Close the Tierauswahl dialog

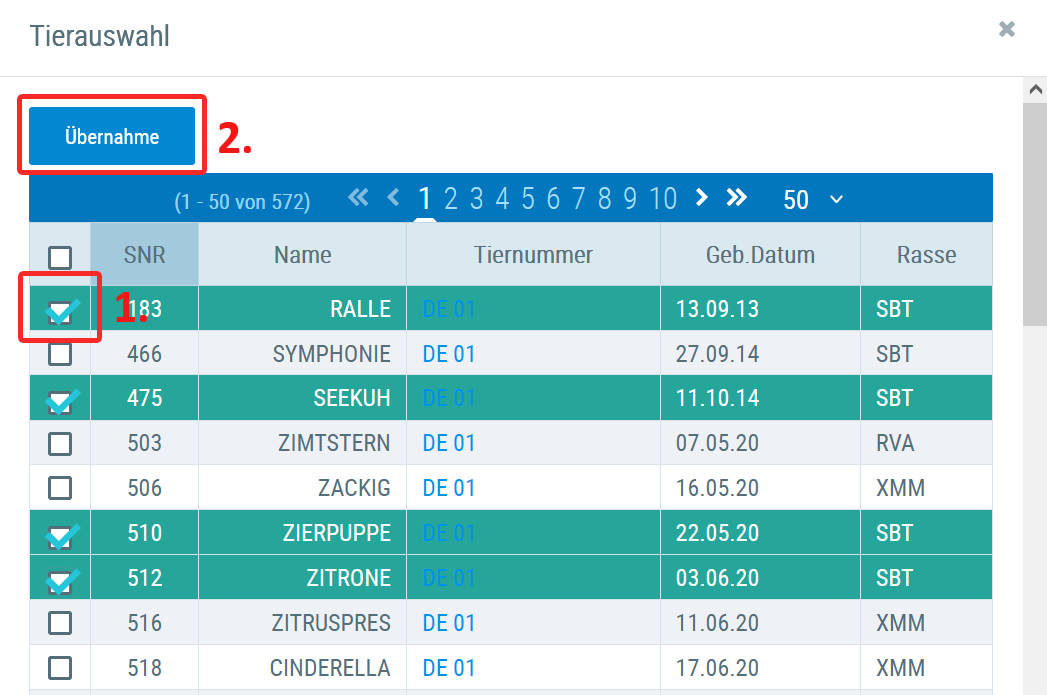point(1006,30)
